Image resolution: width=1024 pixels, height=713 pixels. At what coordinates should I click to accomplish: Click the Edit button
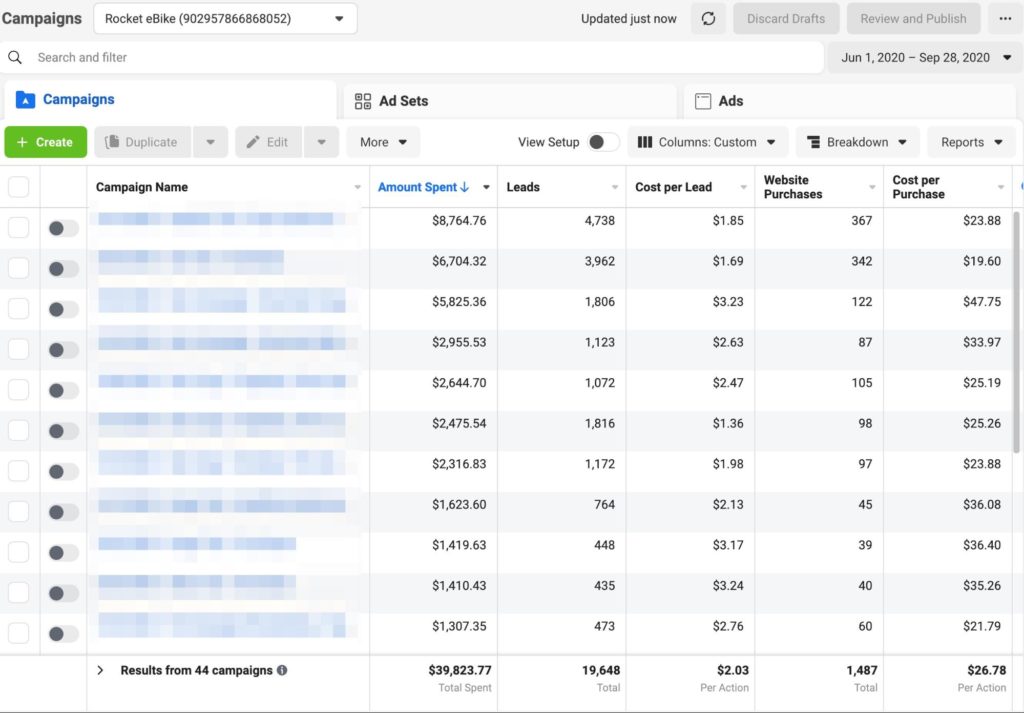click(268, 142)
